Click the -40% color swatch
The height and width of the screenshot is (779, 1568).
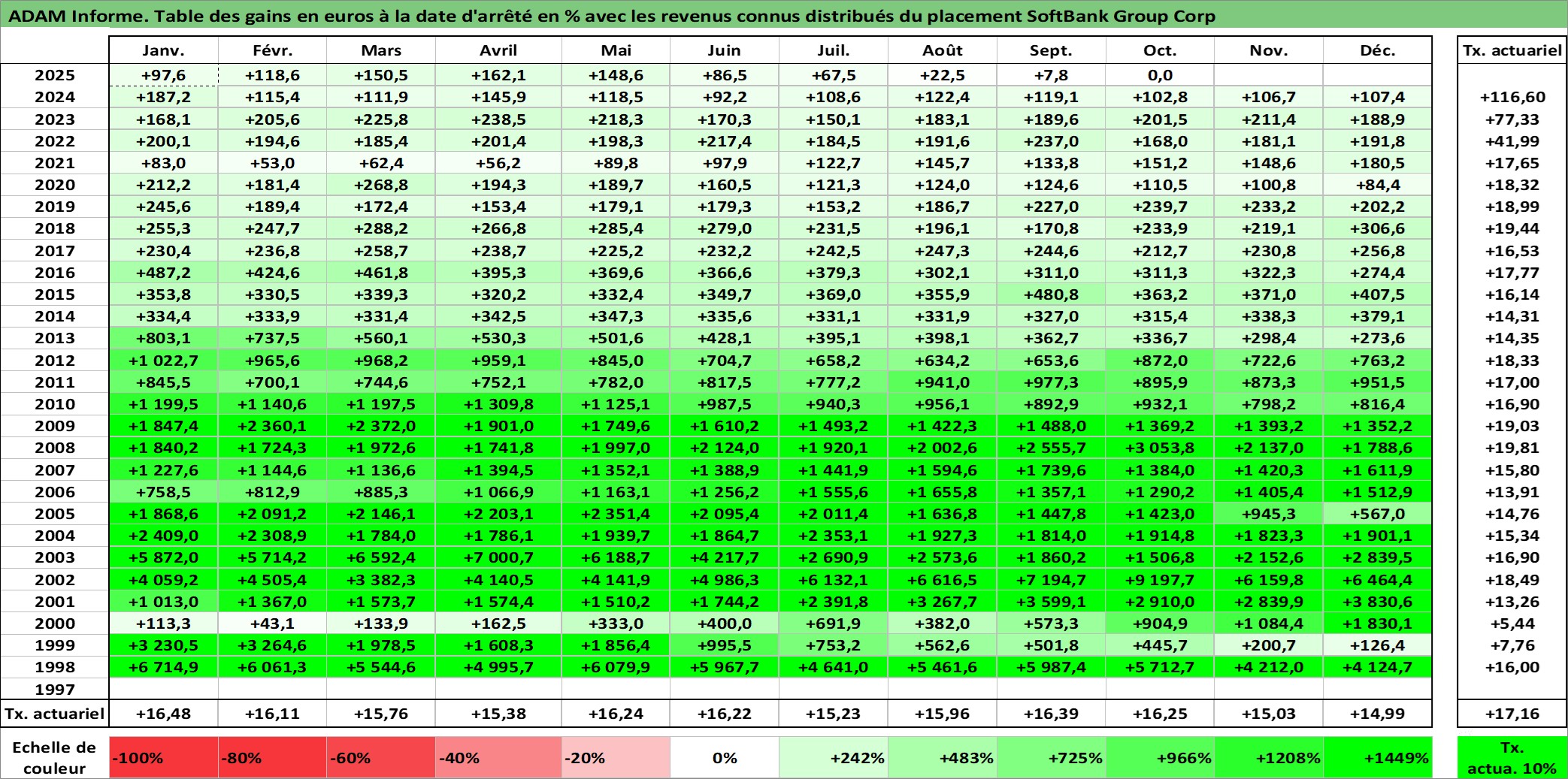point(498,757)
